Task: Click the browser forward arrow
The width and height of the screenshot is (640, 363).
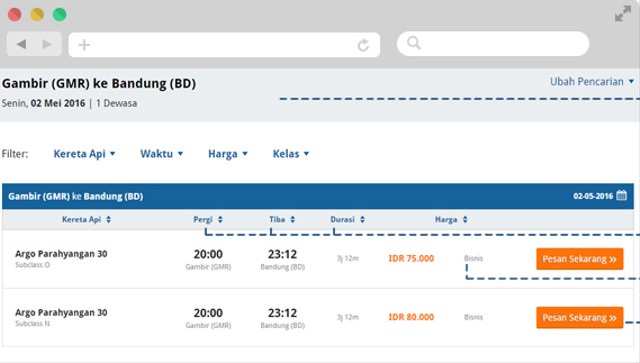Action: tap(47, 44)
